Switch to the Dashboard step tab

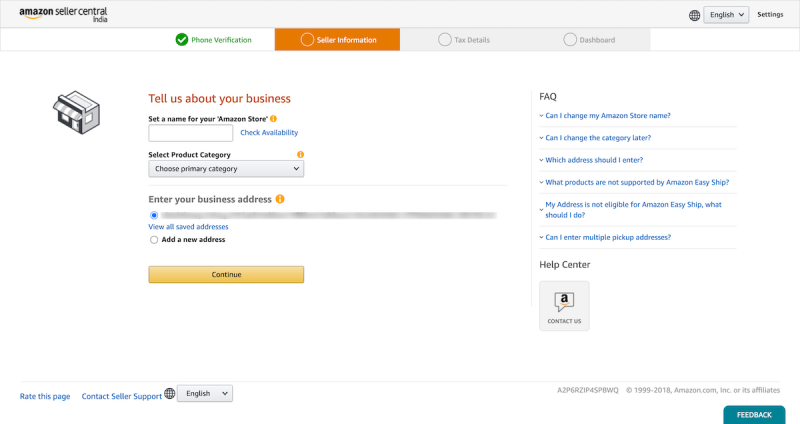point(588,39)
